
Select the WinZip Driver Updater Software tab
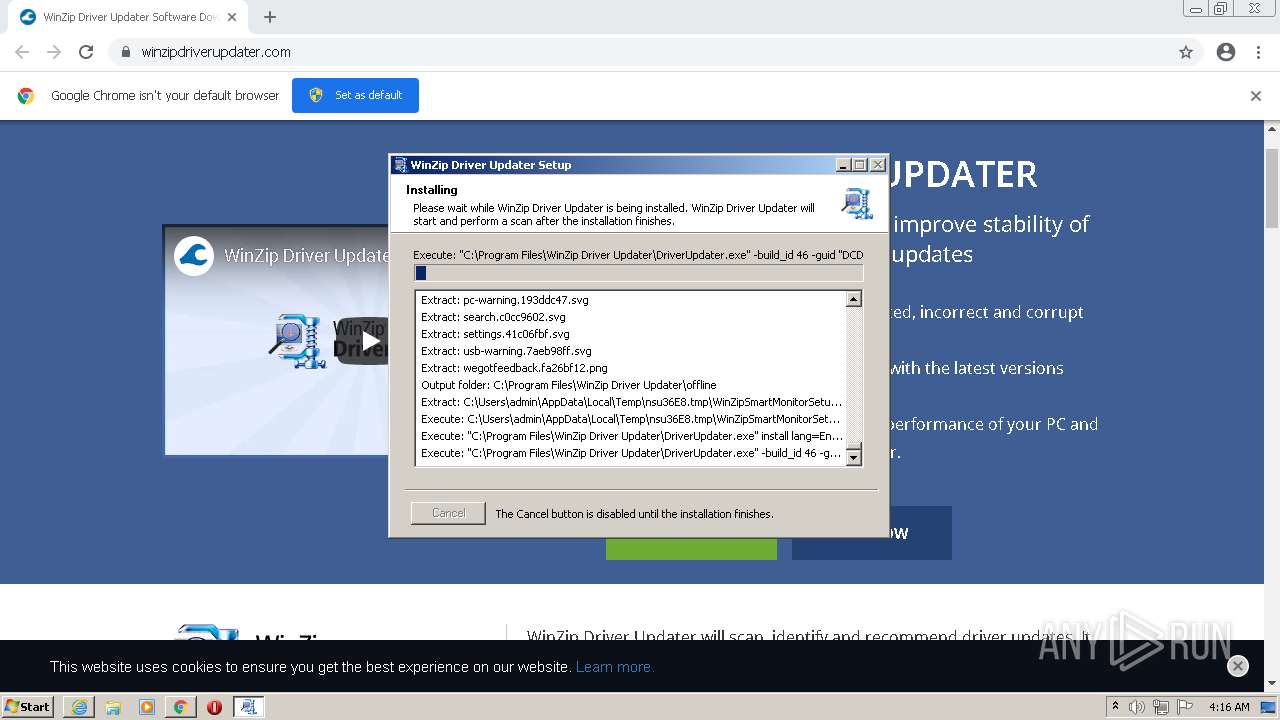tap(128, 17)
